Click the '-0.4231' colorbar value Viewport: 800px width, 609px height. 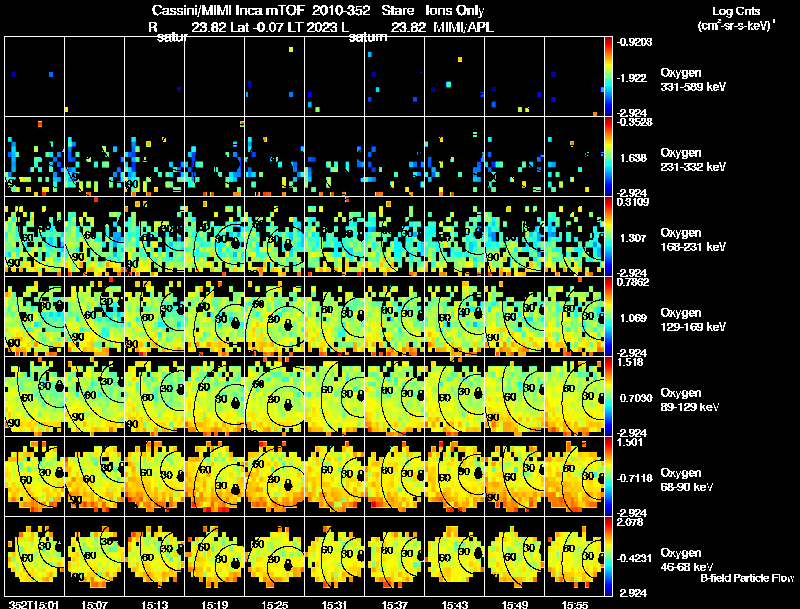click(x=634, y=559)
